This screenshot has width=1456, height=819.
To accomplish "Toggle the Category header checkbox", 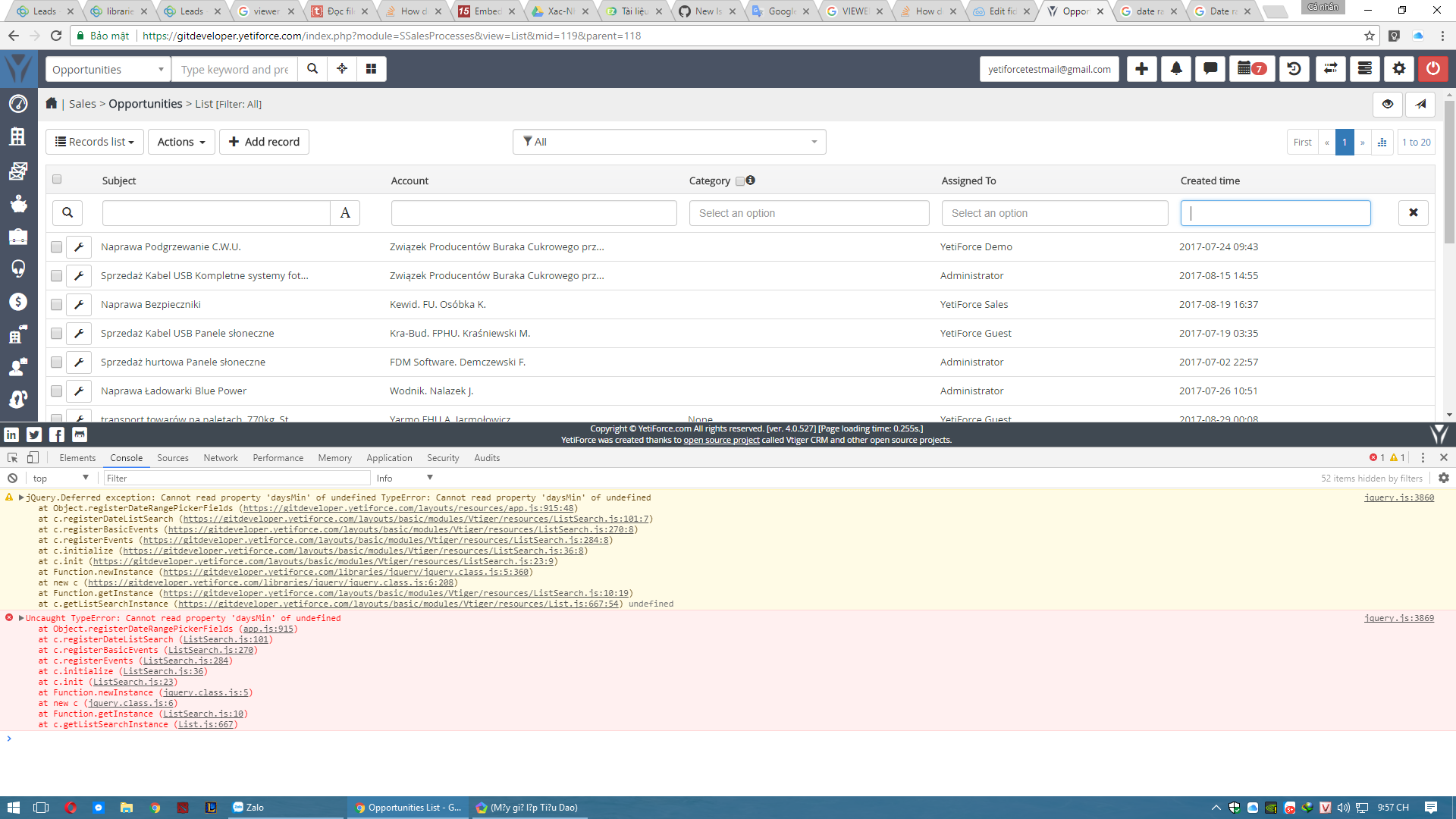I will [x=740, y=181].
